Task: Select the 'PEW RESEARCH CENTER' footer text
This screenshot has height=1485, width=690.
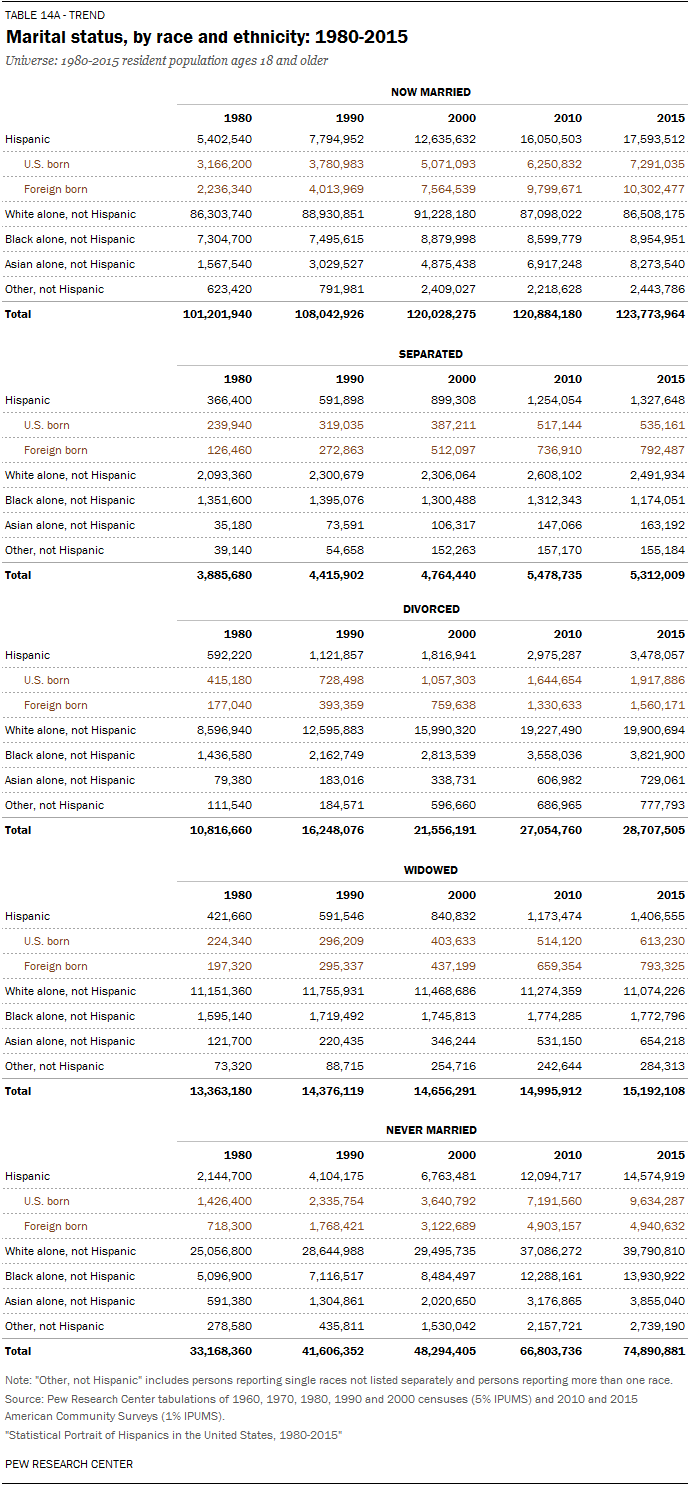Action: point(69,1463)
